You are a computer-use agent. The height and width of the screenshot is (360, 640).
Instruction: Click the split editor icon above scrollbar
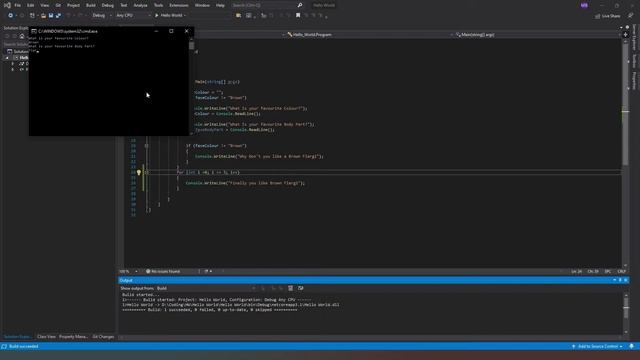tap(625, 35)
